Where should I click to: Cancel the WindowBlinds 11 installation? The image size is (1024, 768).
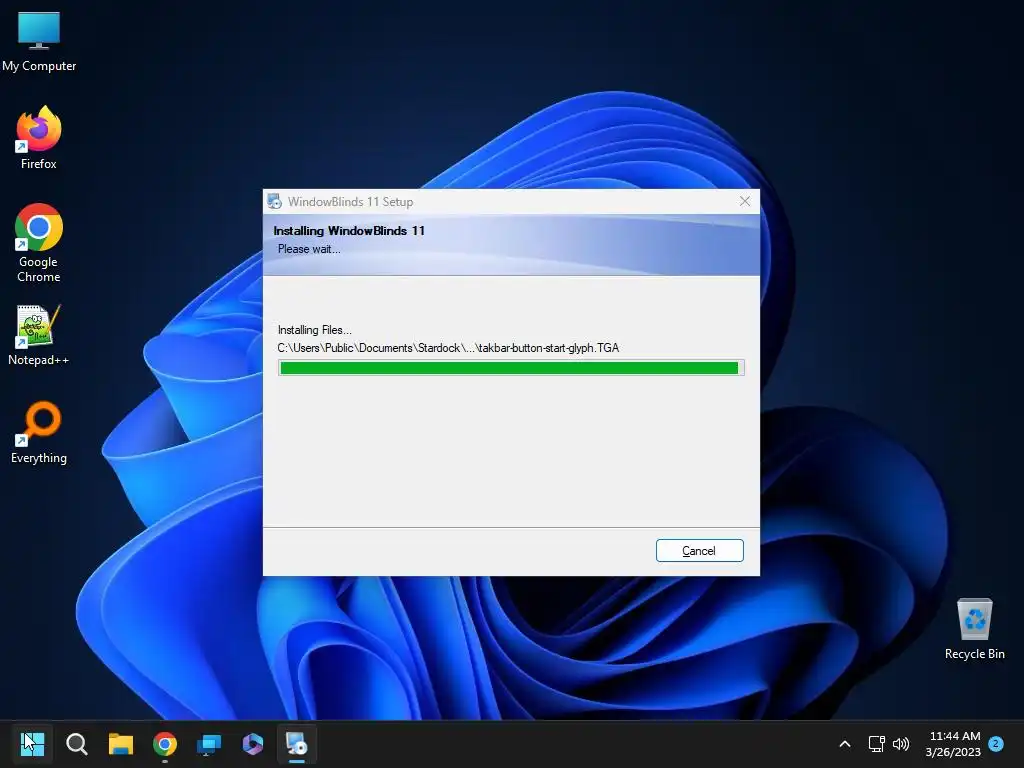[699, 551]
